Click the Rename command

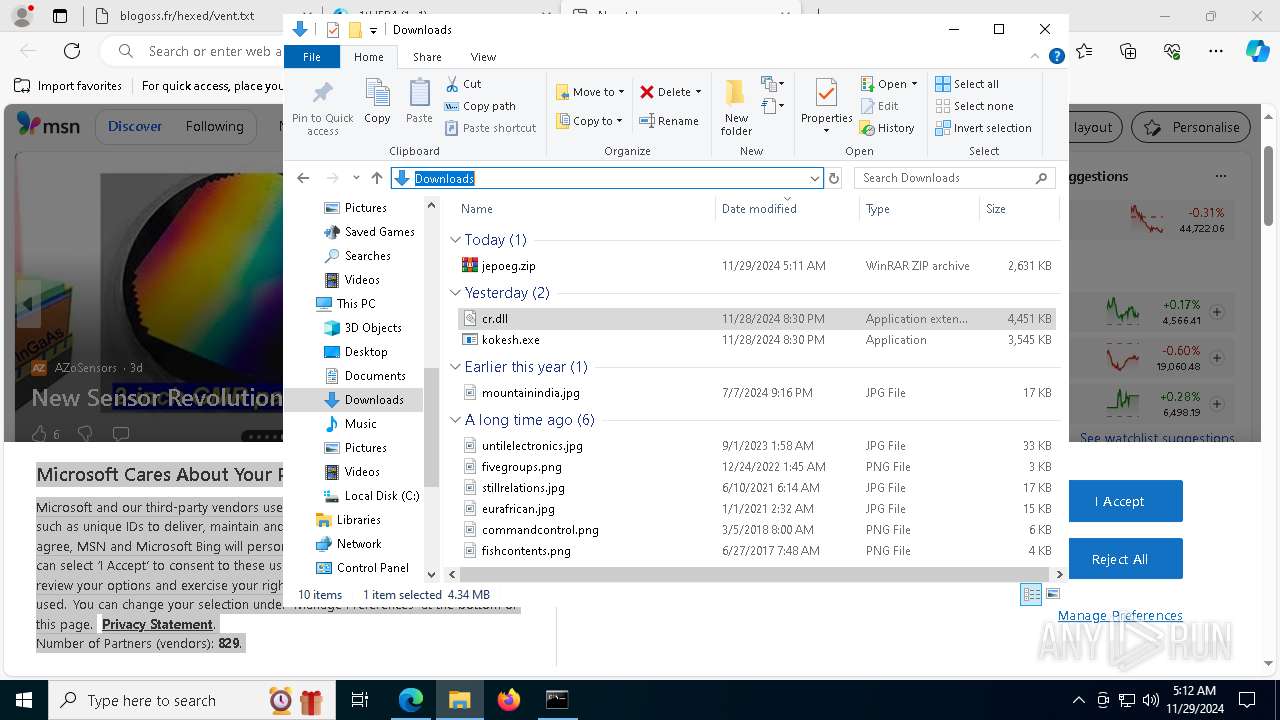click(x=669, y=121)
